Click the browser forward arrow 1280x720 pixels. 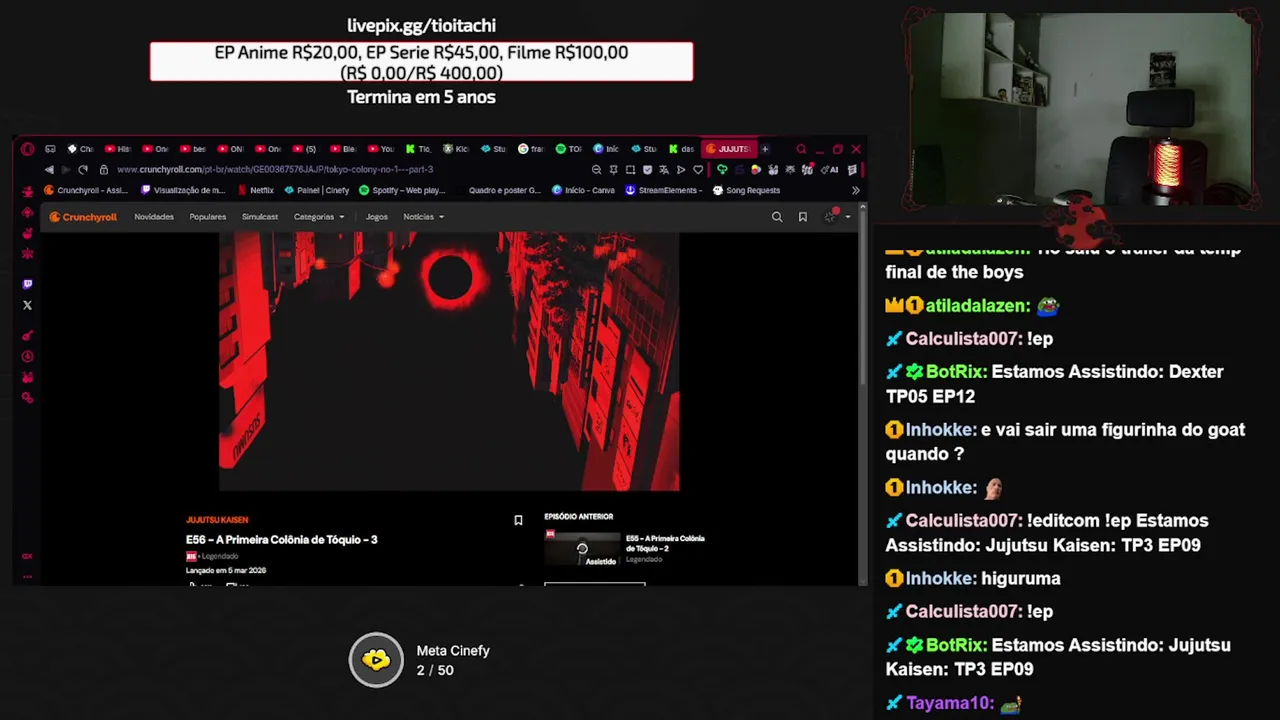(66, 170)
